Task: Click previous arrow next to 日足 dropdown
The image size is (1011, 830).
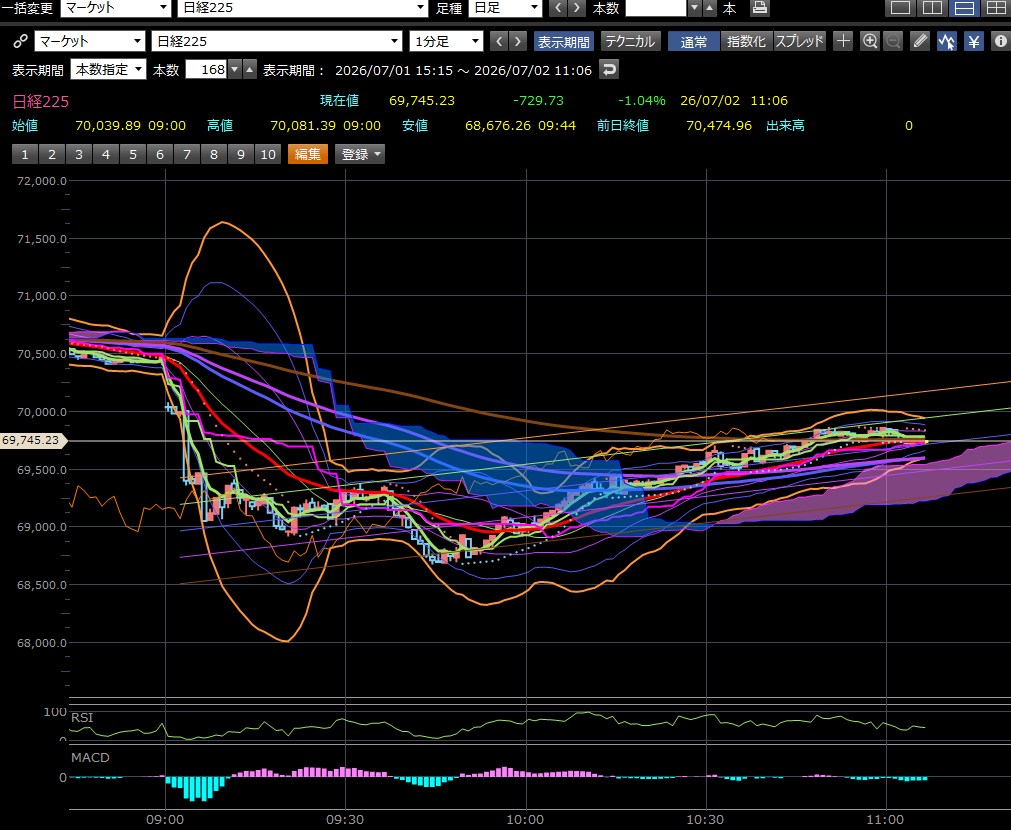Action: click(558, 8)
